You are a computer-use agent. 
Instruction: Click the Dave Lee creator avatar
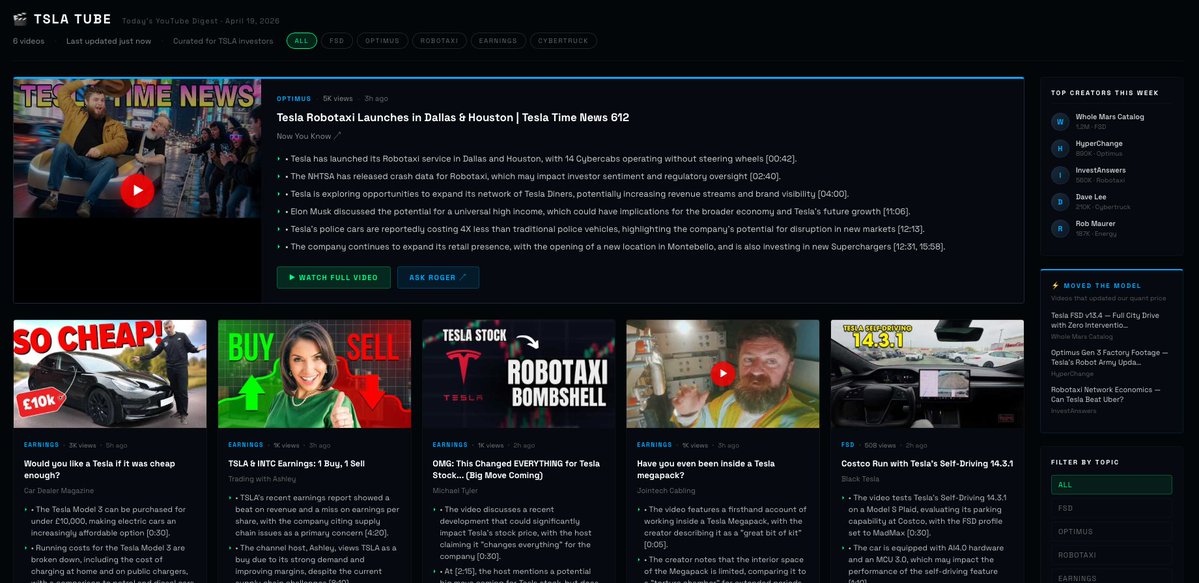pos(1060,201)
